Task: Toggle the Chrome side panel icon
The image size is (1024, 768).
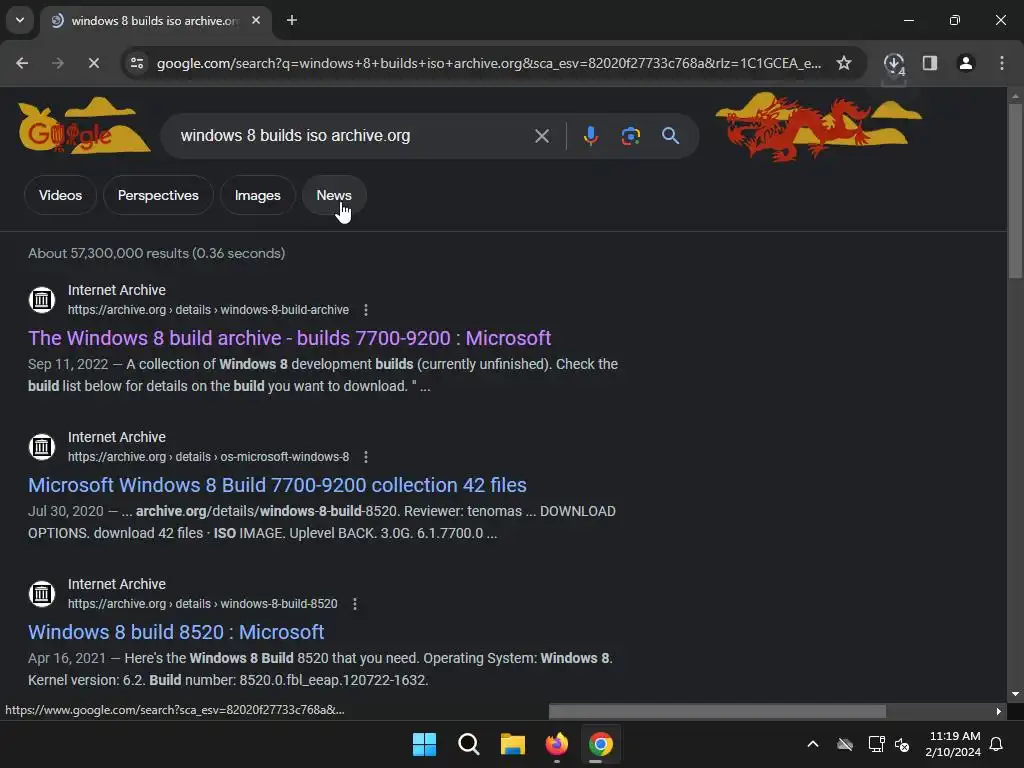Action: tap(930, 63)
